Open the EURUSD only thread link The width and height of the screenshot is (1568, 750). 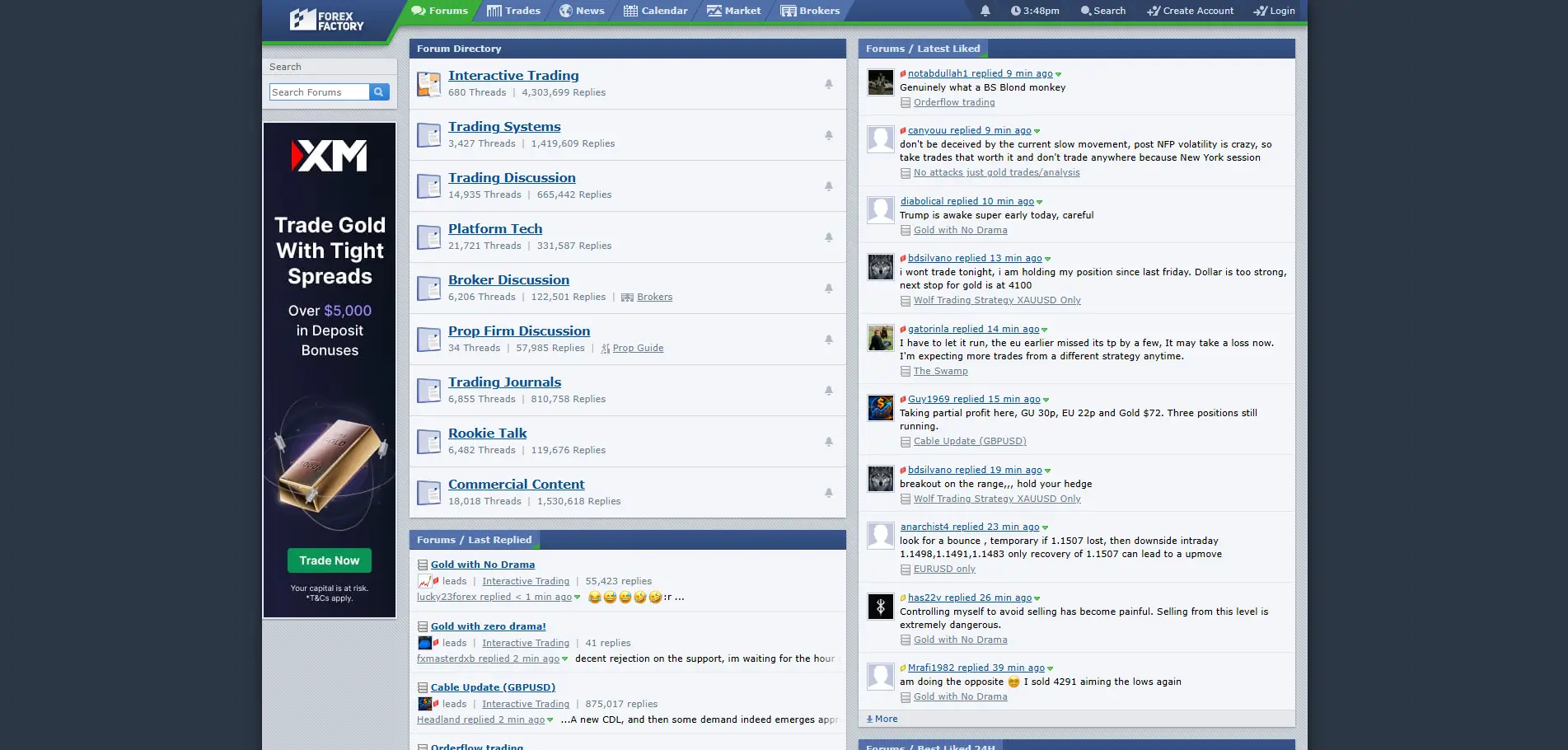[x=944, y=570]
